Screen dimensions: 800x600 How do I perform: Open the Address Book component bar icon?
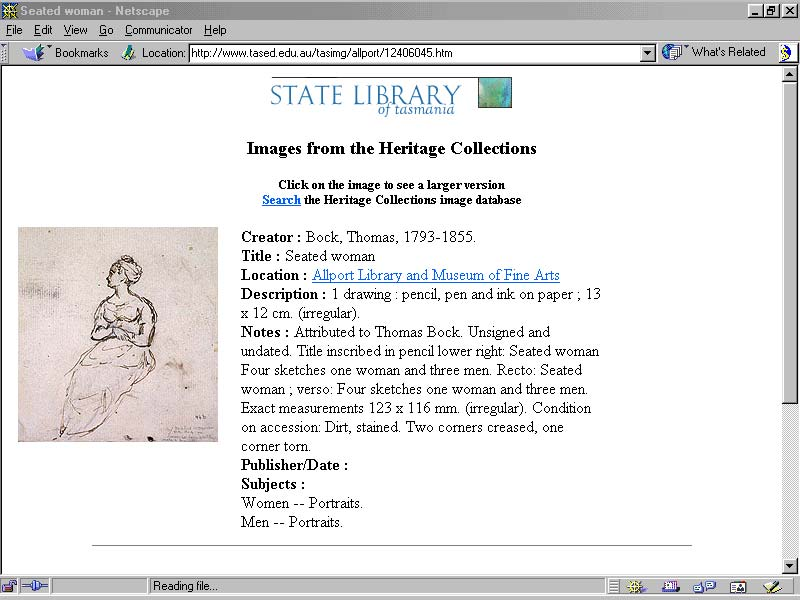[x=738, y=586]
